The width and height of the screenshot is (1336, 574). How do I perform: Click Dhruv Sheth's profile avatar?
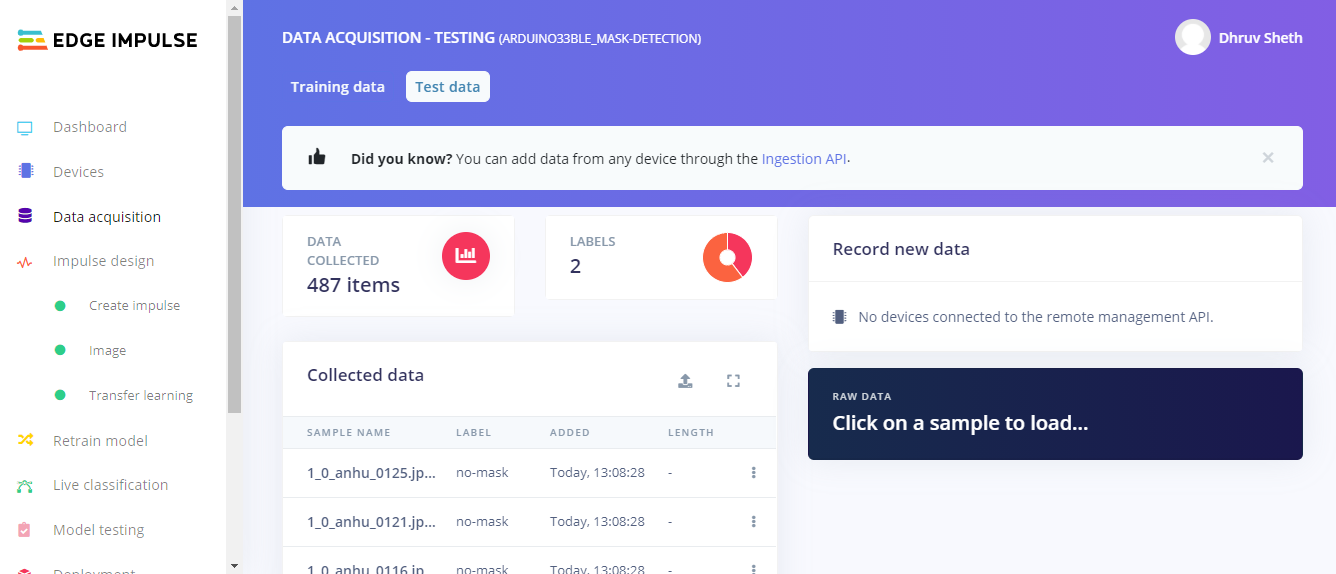coord(1192,38)
